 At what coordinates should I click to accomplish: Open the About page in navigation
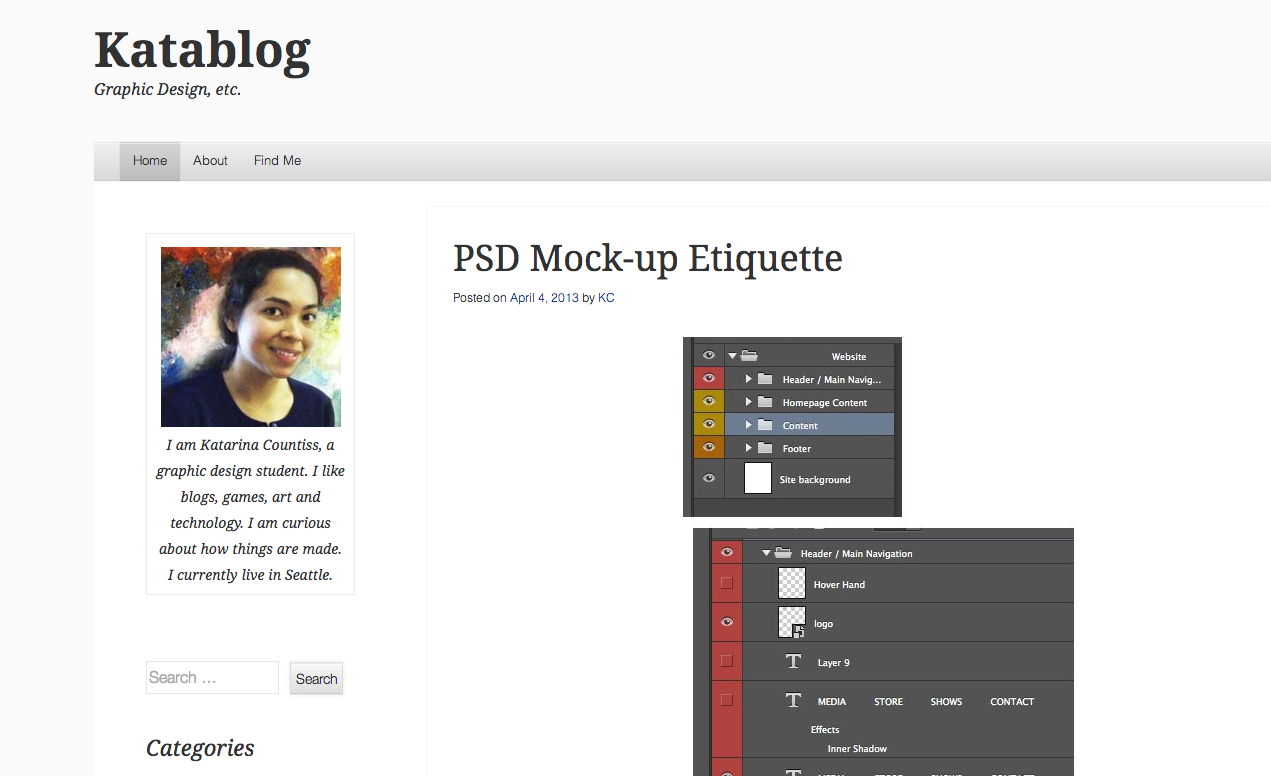[210, 161]
